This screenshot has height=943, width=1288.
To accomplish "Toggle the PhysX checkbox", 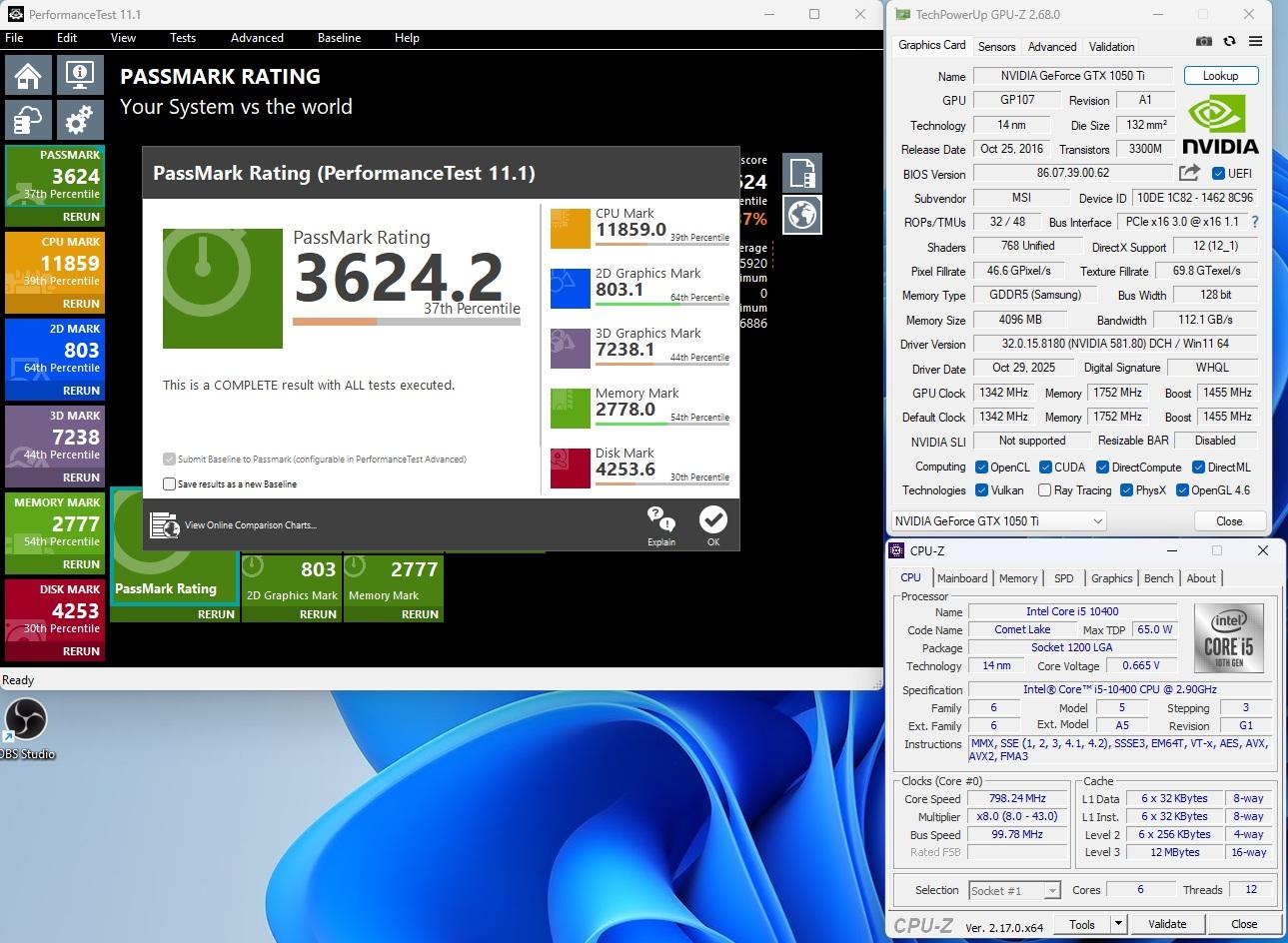I will [1126, 490].
